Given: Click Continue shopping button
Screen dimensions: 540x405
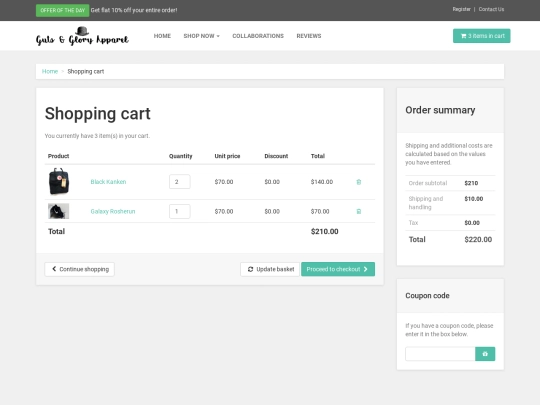Looking at the screenshot, I should [x=80, y=269].
